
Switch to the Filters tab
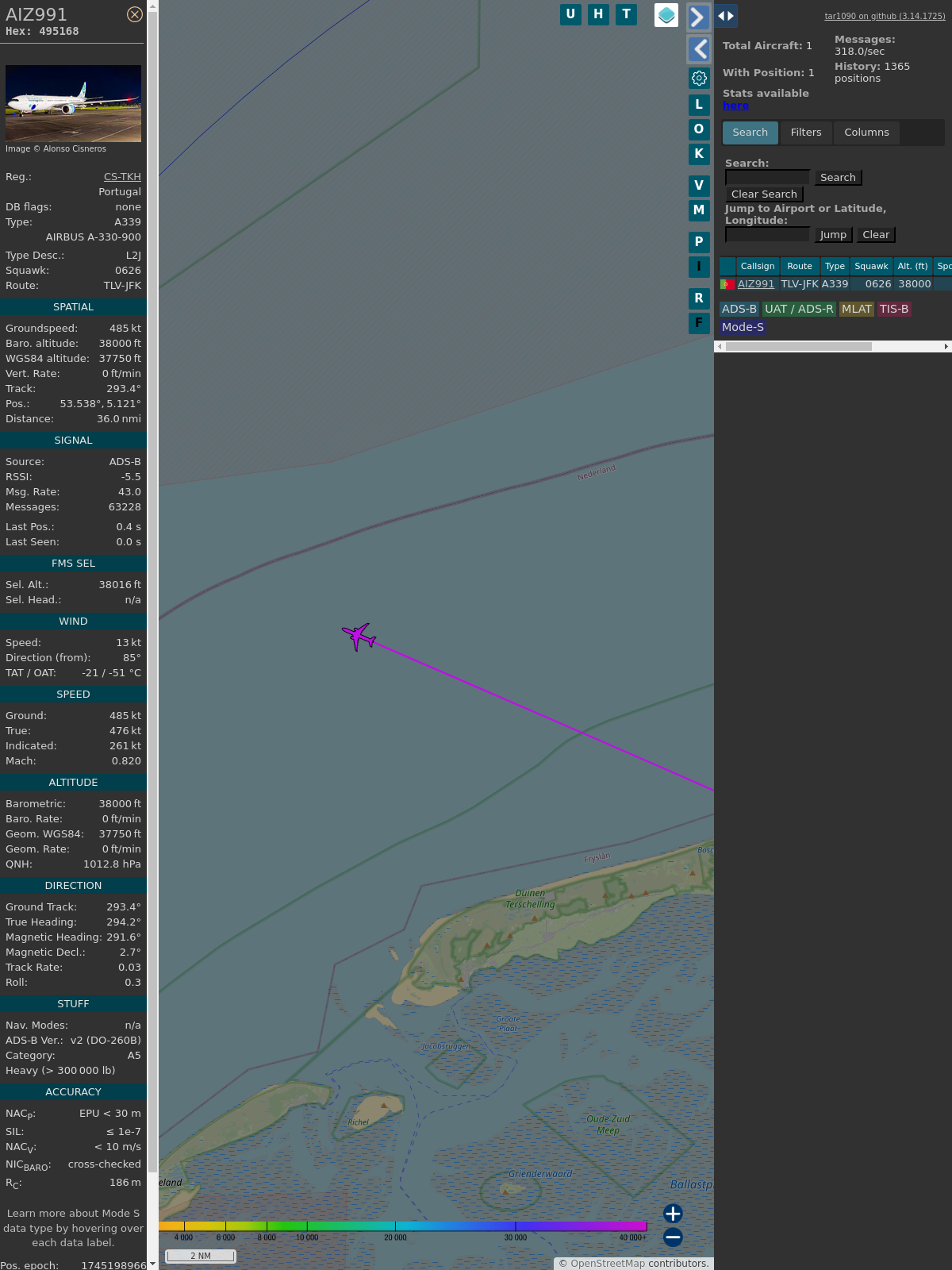(806, 133)
